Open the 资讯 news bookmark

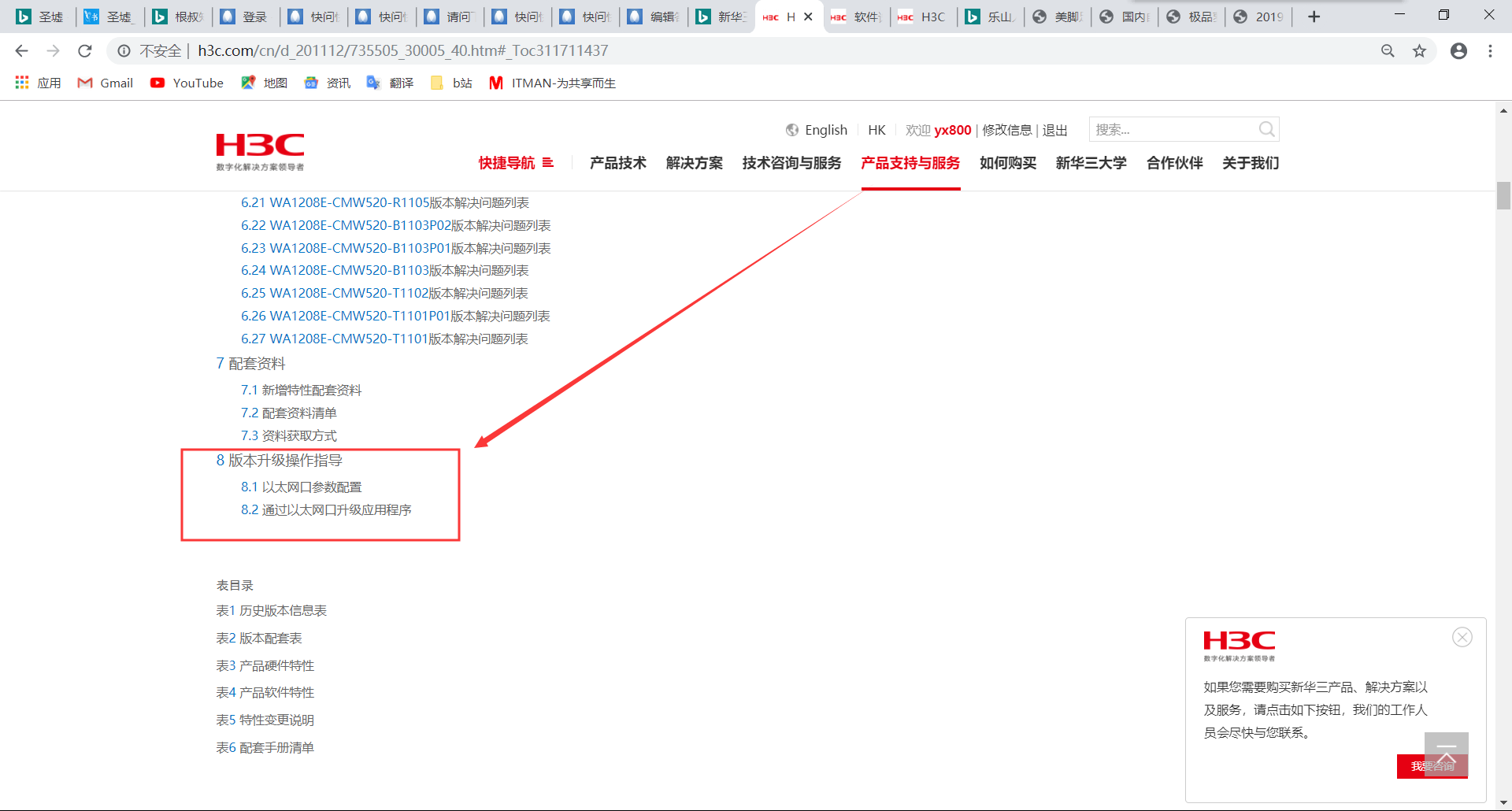328,83
